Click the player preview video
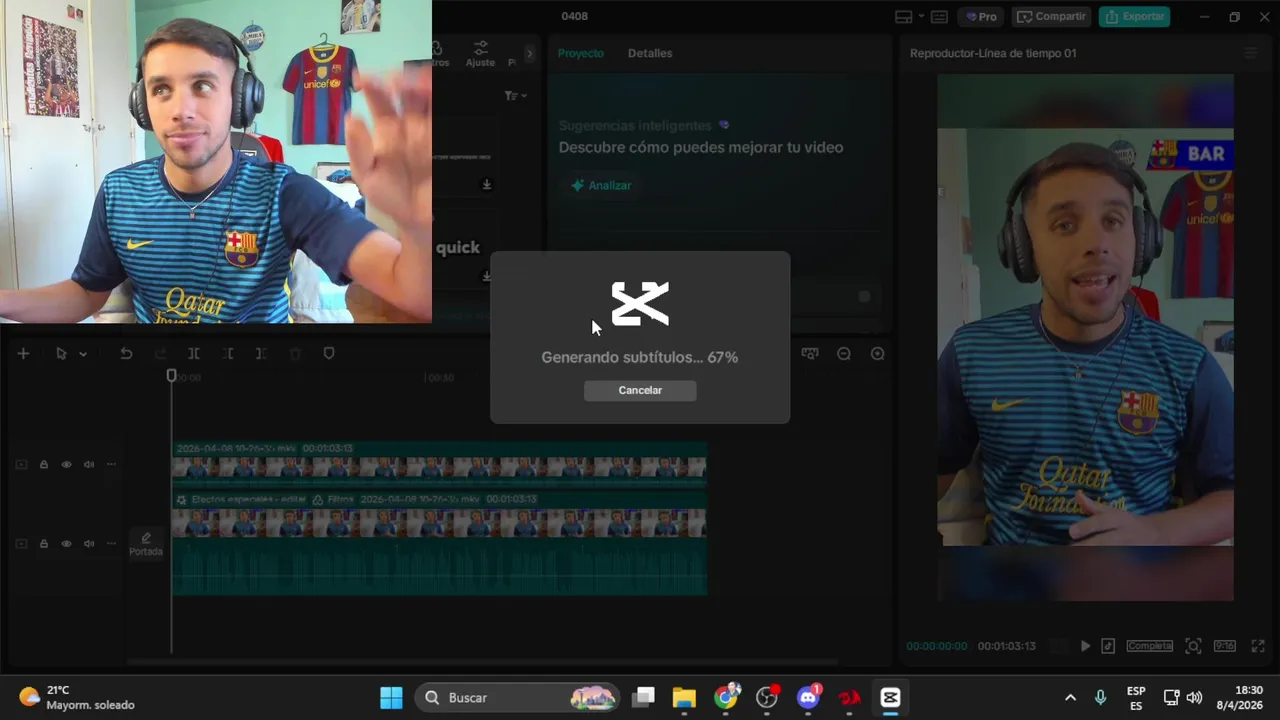This screenshot has width=1280, height=720. 1085,337
